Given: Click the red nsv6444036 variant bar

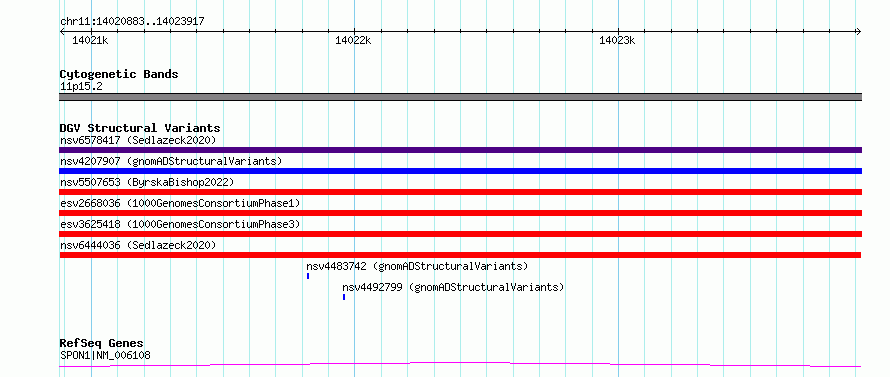Looking at the screenshot, I should tap(460, 255).
